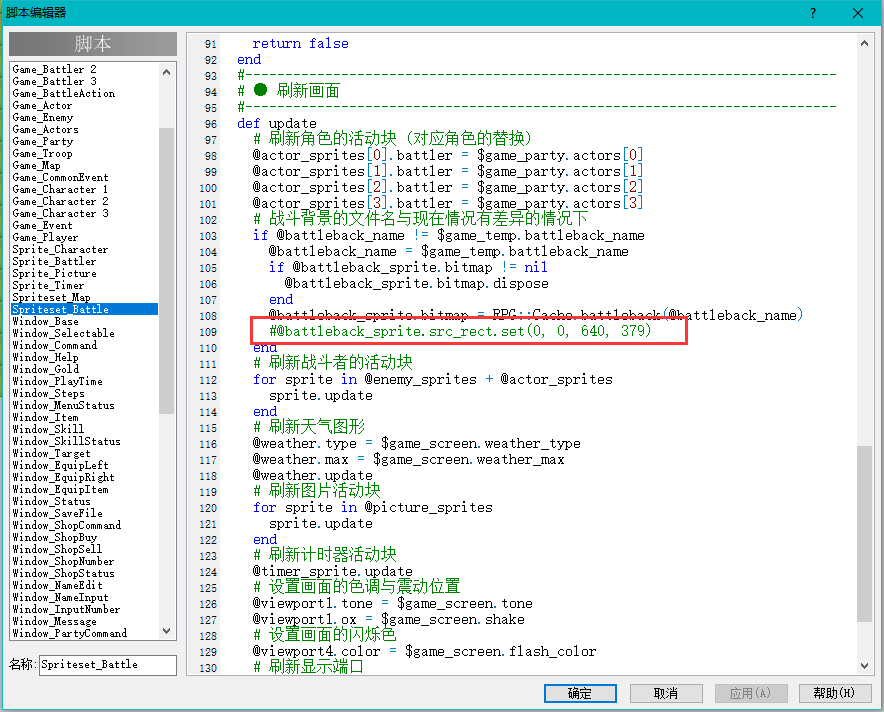
Task: Click the 取消 button
Action: (x=665, y=693)
